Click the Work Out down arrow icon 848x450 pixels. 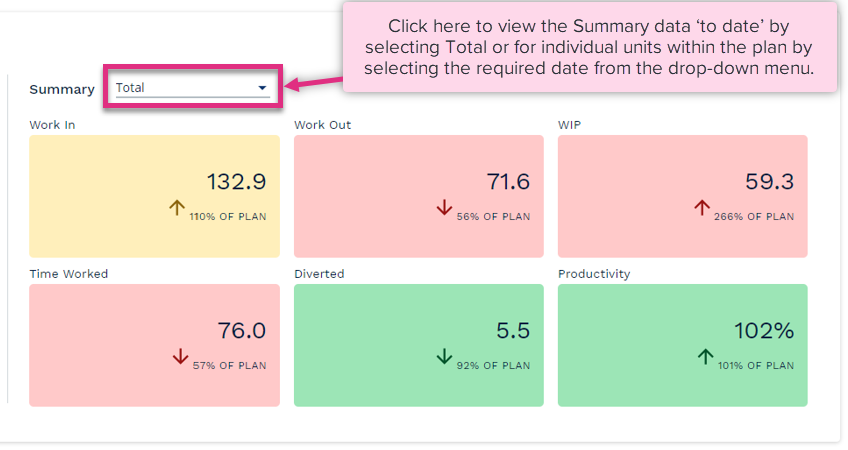click(x=444, y=208)
